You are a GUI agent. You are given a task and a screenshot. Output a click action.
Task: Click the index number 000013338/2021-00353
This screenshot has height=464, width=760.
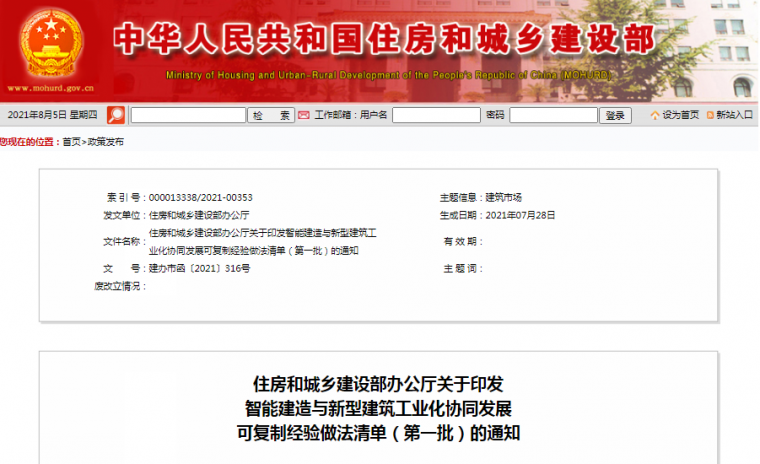tap(200, 197)
